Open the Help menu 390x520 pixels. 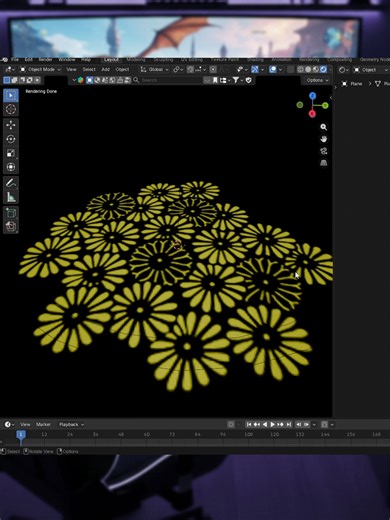click(x=86, y=60)
